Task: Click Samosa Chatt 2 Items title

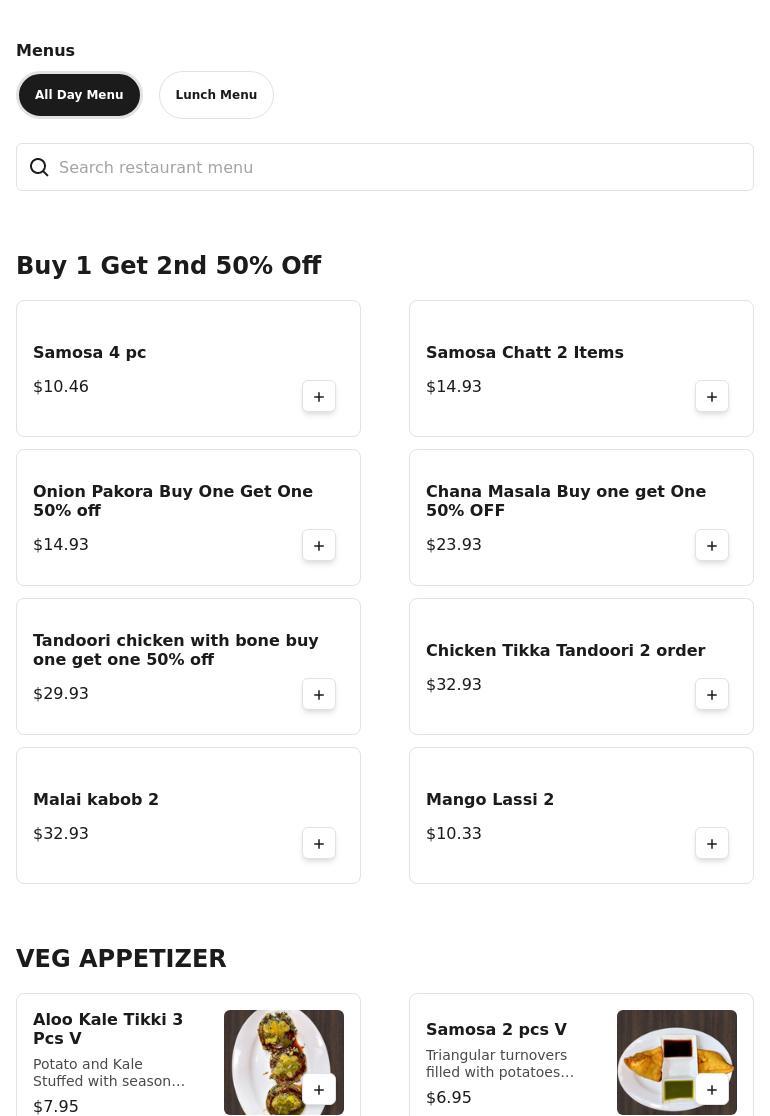Action: (524, 353)
